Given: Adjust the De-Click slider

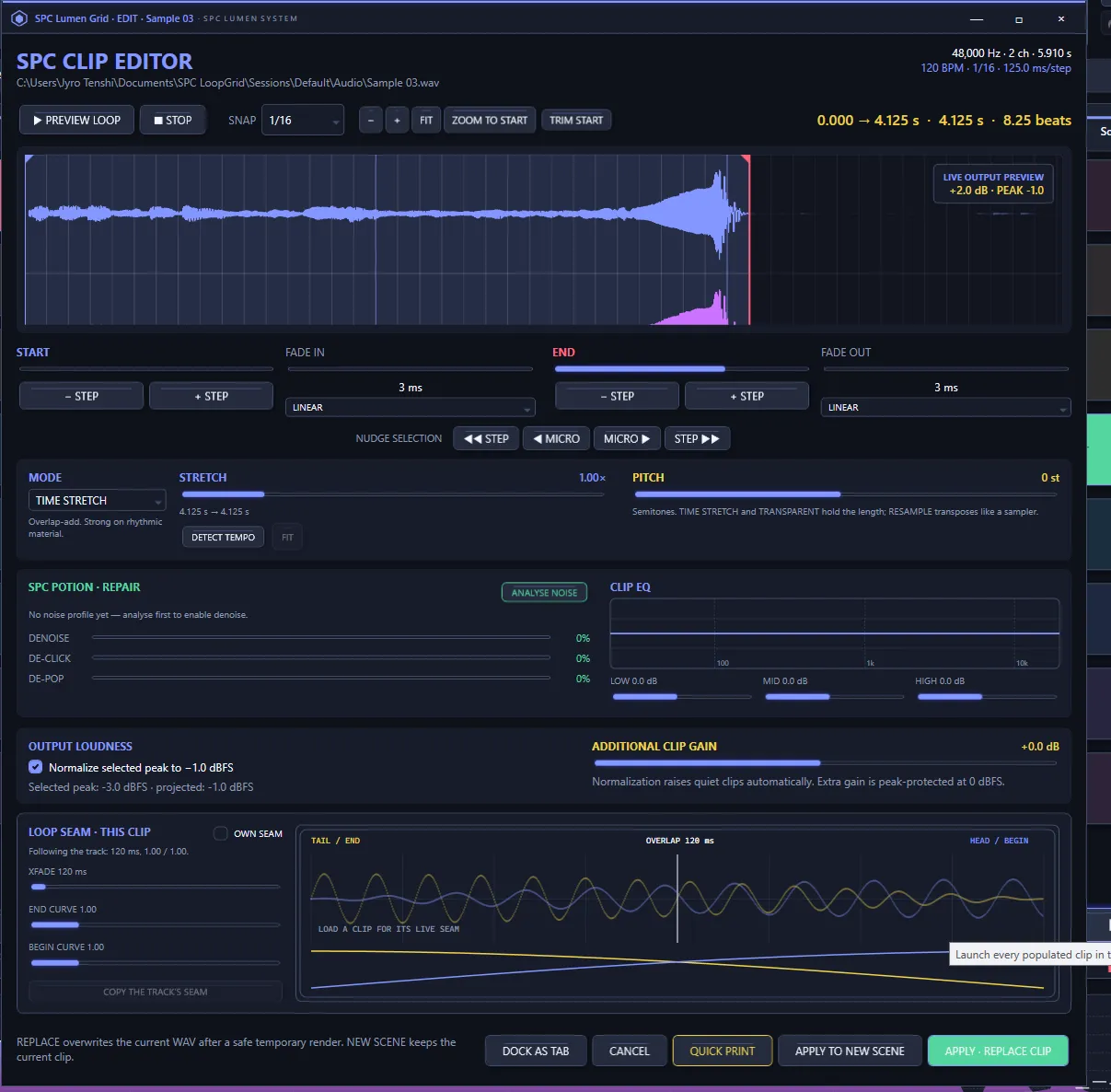Looking at the screenshot, I should (320, 657).
